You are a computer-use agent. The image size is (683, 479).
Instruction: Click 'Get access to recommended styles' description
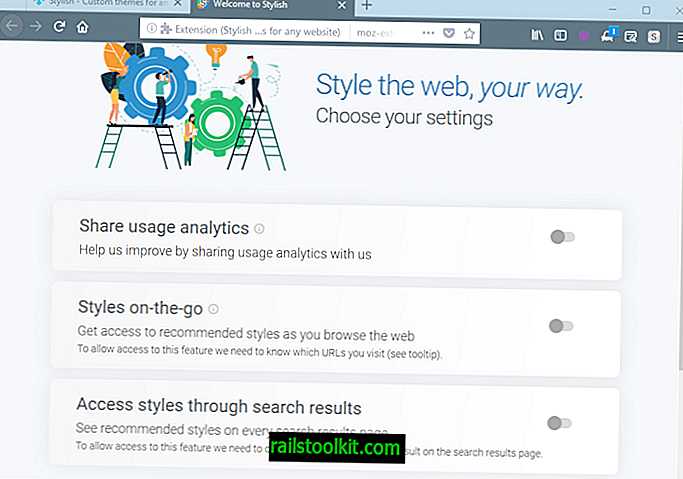(x=246, y=334)
